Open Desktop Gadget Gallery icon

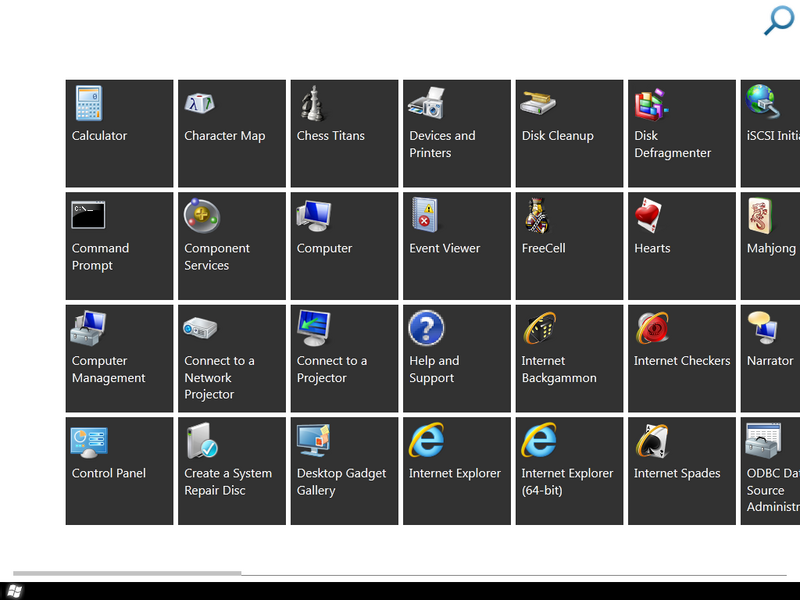(314, 440)
